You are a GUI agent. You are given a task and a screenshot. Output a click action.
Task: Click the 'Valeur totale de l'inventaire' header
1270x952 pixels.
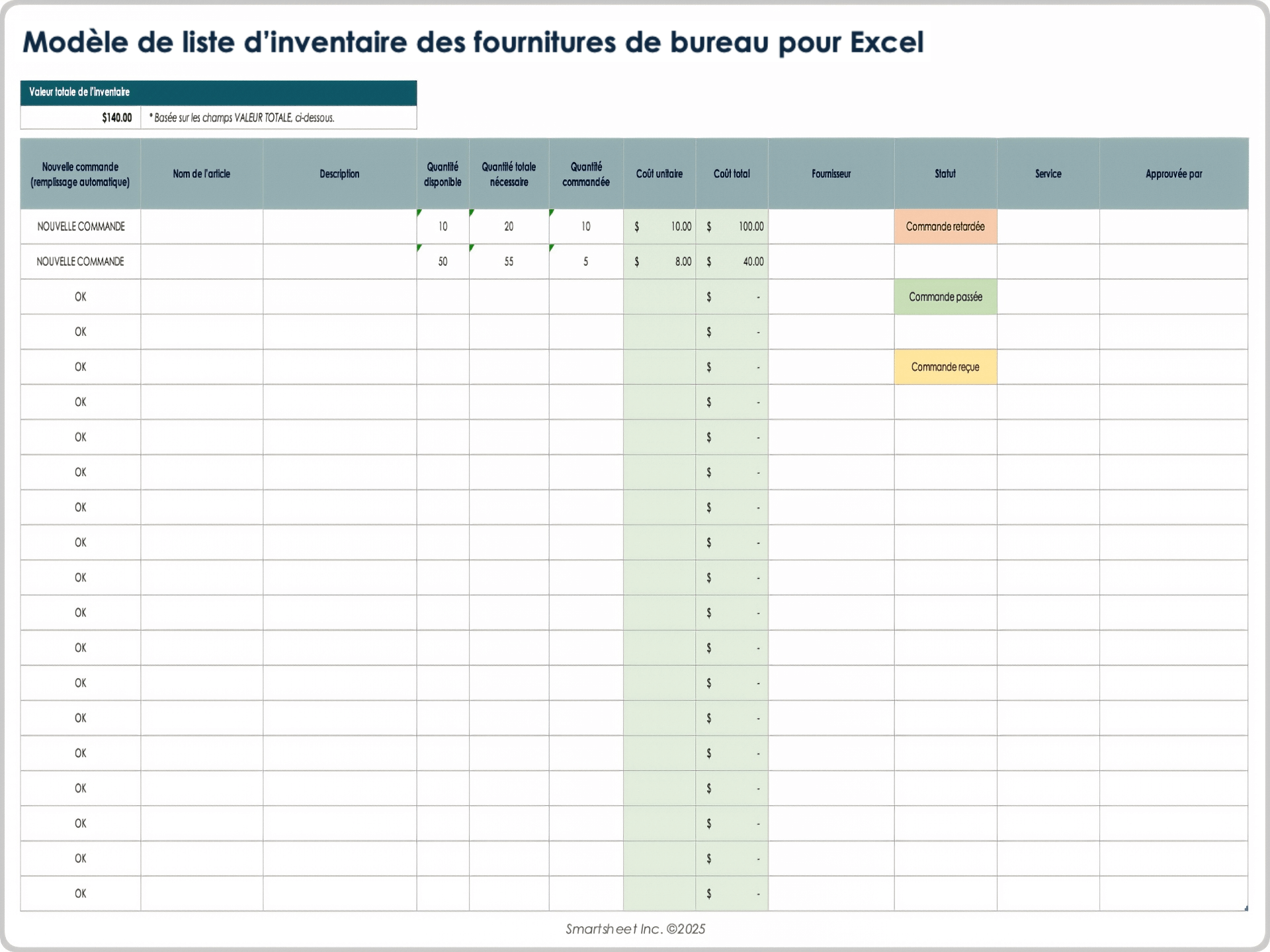(x=218, y=93)
